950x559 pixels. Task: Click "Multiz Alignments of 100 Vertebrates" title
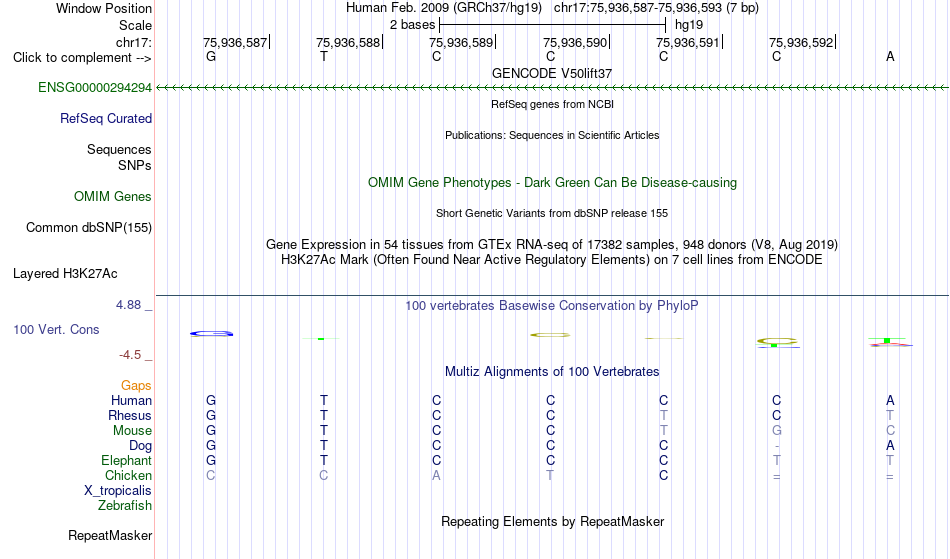pyautogui.click(x=552, y=372)
